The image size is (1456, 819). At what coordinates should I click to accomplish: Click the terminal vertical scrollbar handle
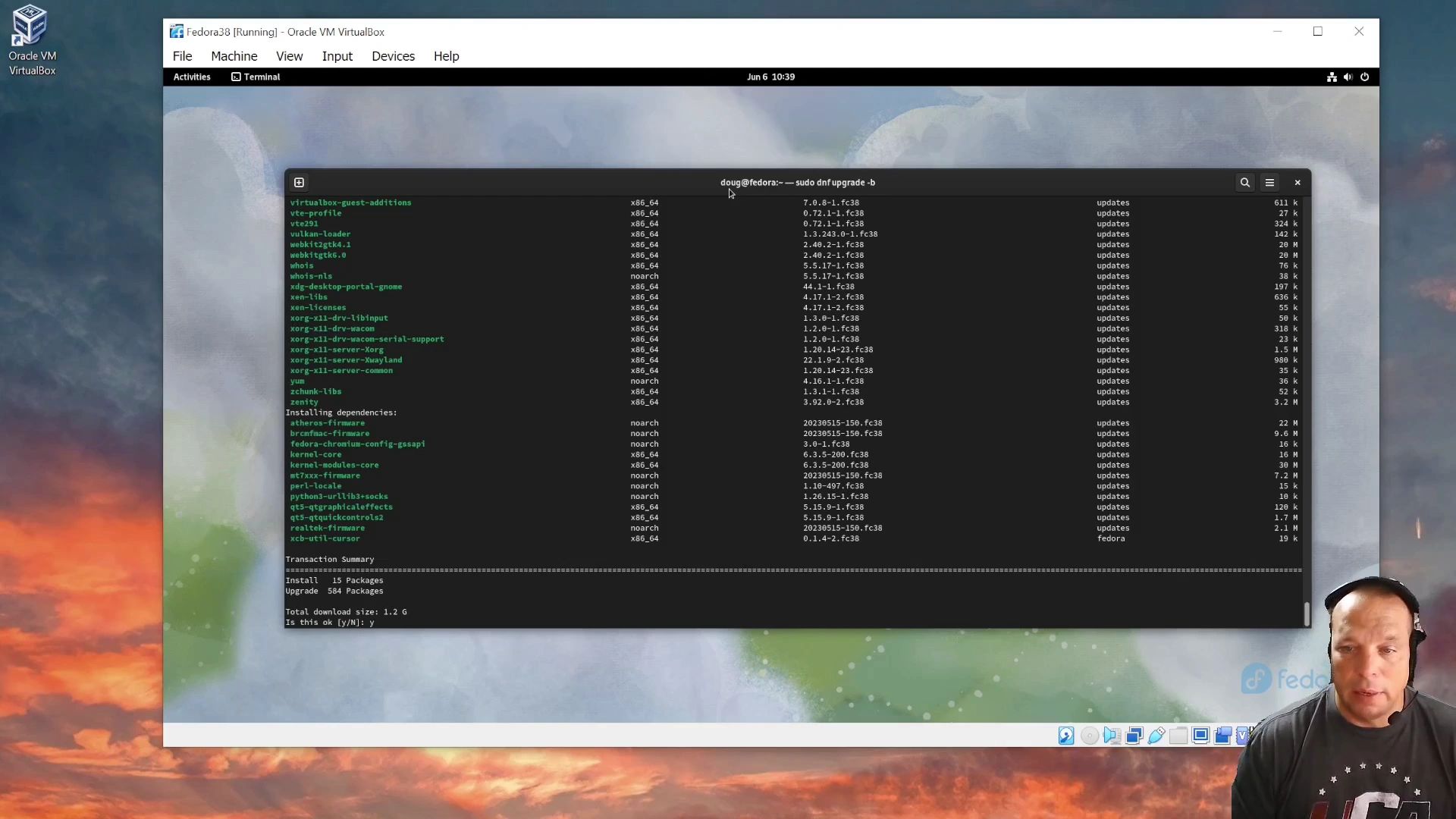(x=1307, y=614)
